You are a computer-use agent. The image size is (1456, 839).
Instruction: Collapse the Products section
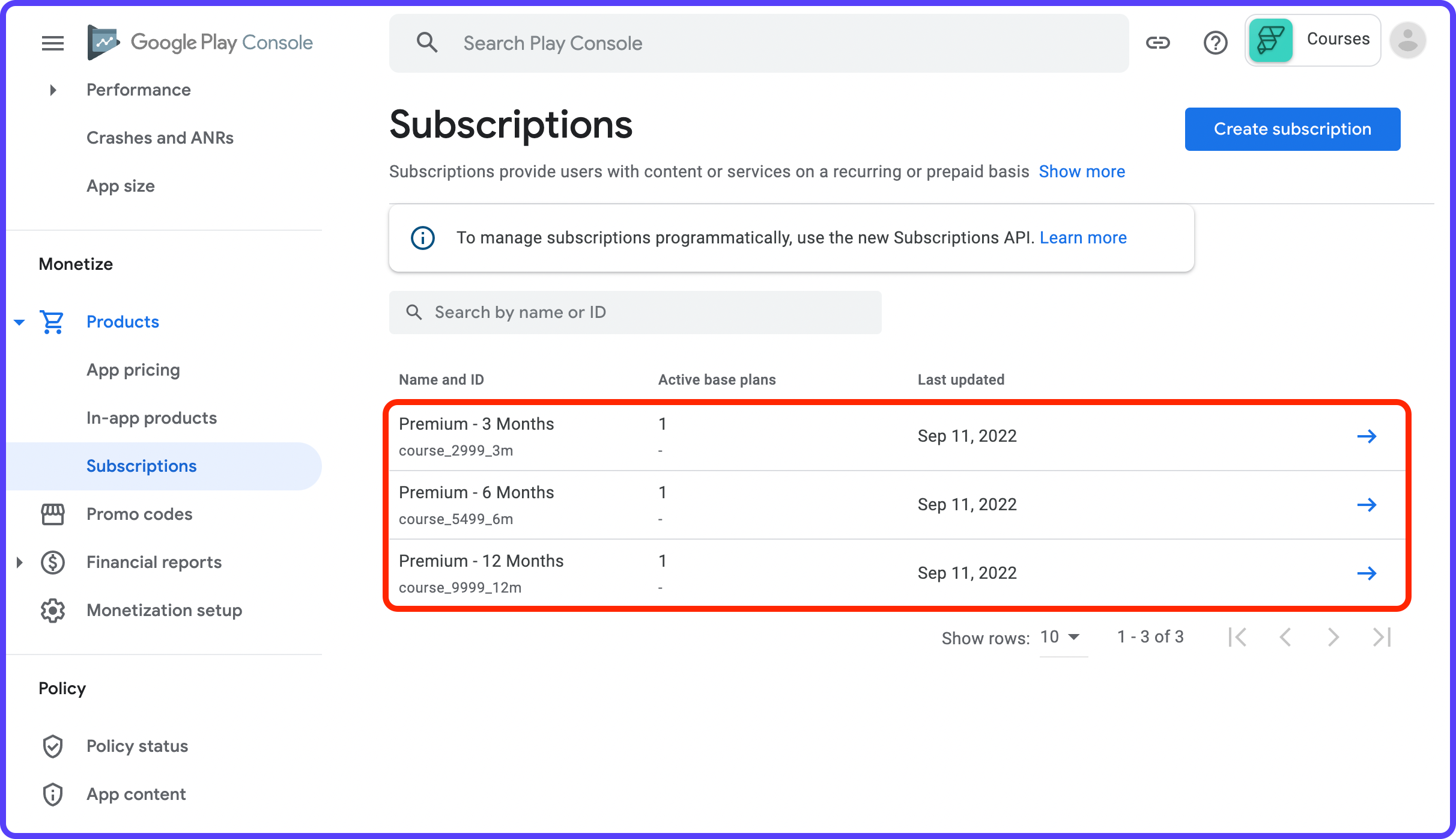[x=20, y=322]
